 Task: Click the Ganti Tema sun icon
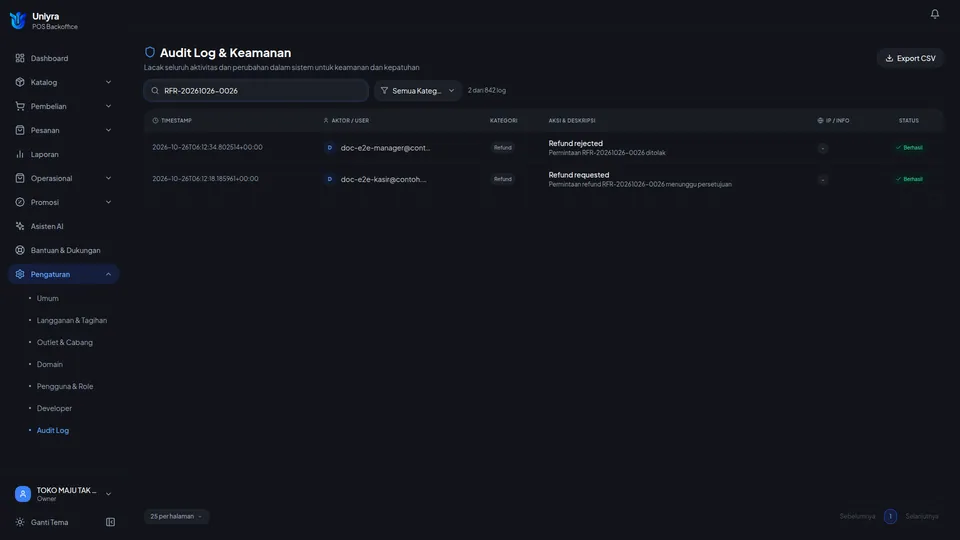pyautogui.click(x=20, y=522)
